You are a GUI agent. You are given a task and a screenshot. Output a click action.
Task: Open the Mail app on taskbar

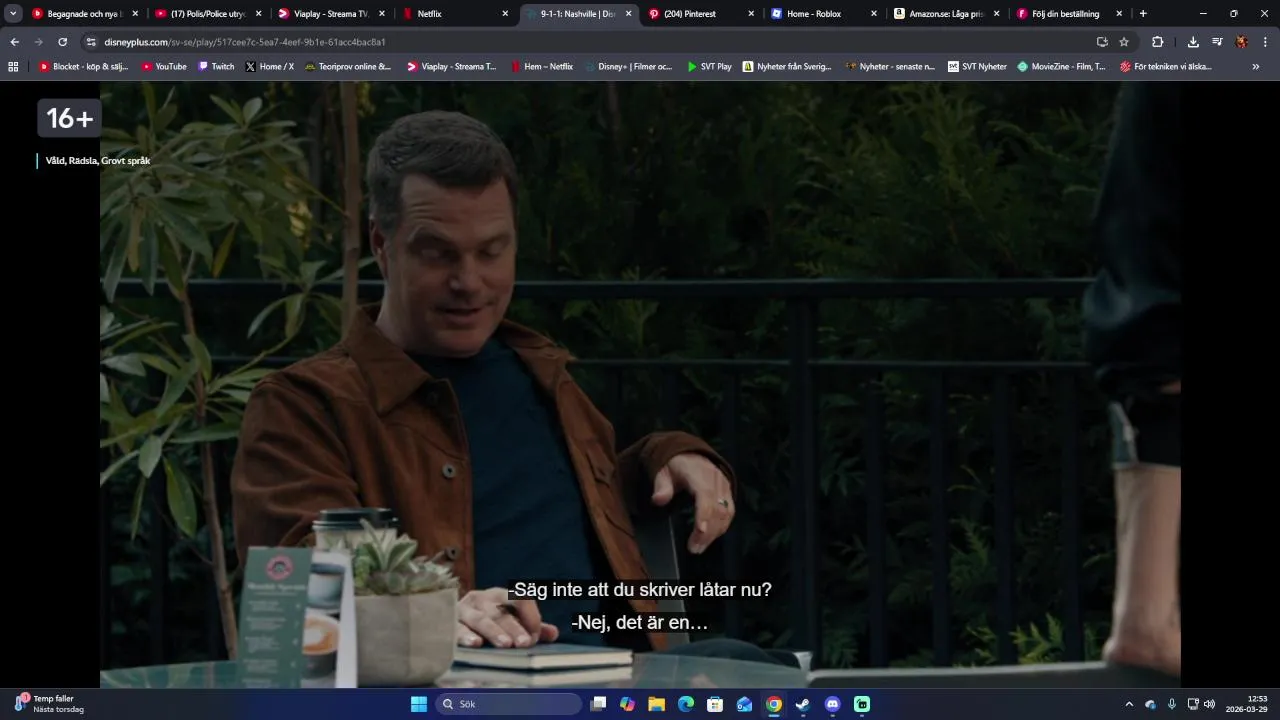click(744, 704)
